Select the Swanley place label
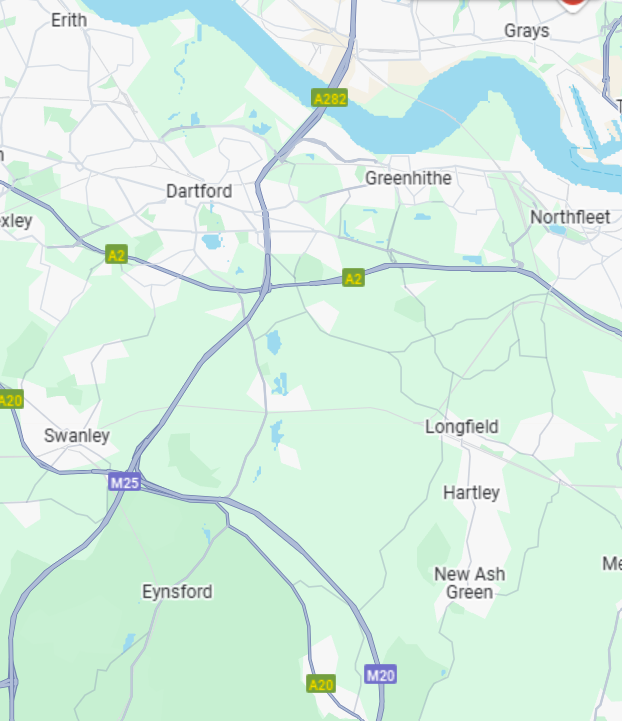This screenshot has width=622, height=721. pos(77,435)
